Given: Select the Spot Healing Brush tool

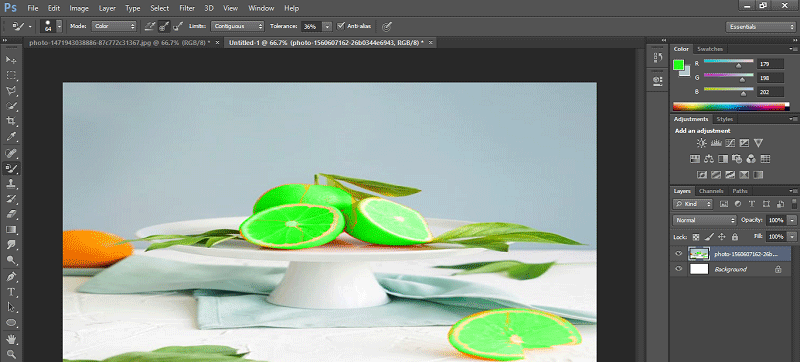Looking at the screenshot, I should (x=11, y=152).
